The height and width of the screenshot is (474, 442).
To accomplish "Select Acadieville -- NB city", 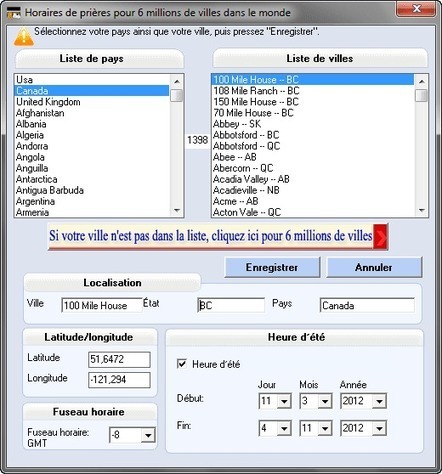I will tap(313, 190).
